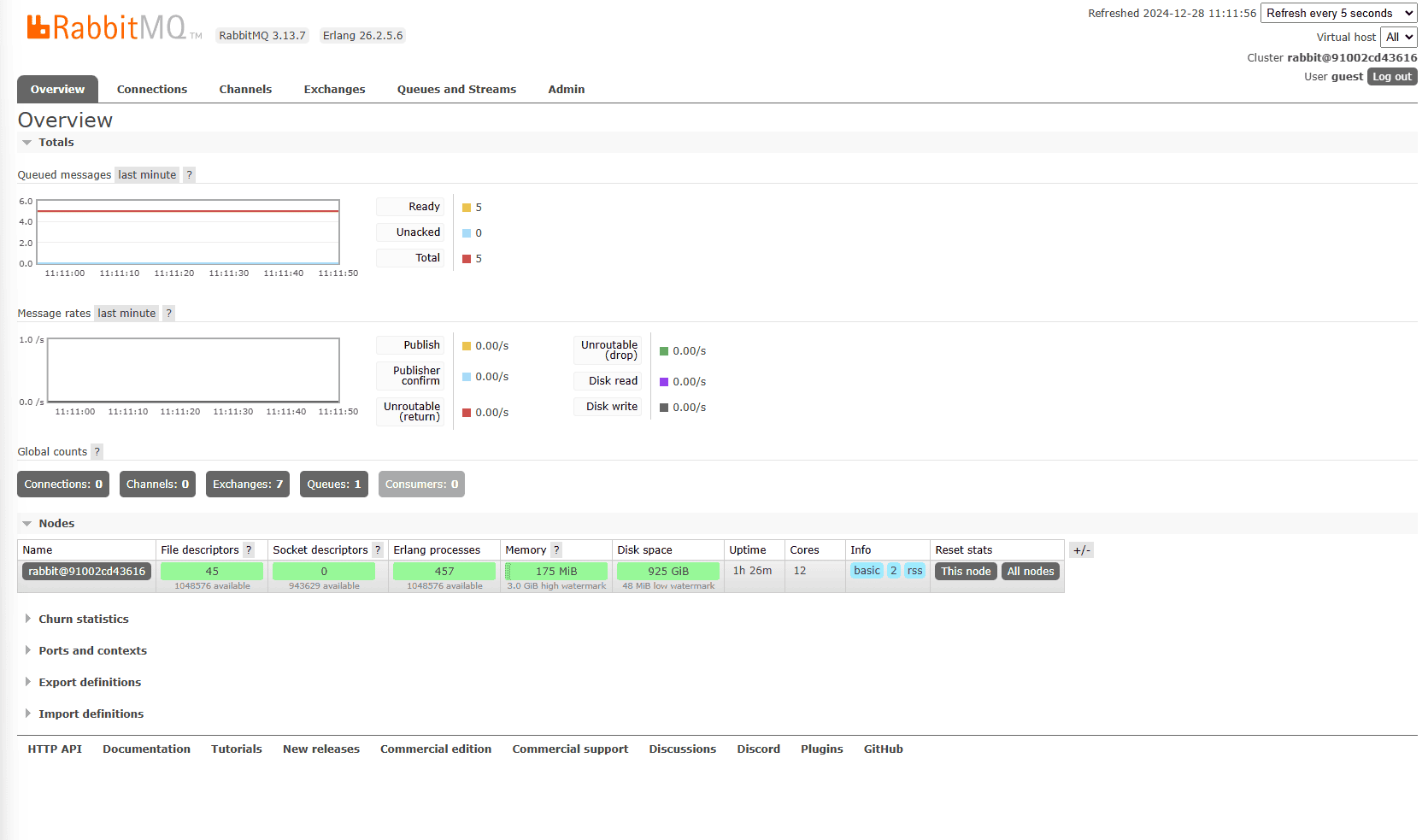The image size is (1428, 840).
Task: Toggle the Disk write legend label
Action: 608,406
